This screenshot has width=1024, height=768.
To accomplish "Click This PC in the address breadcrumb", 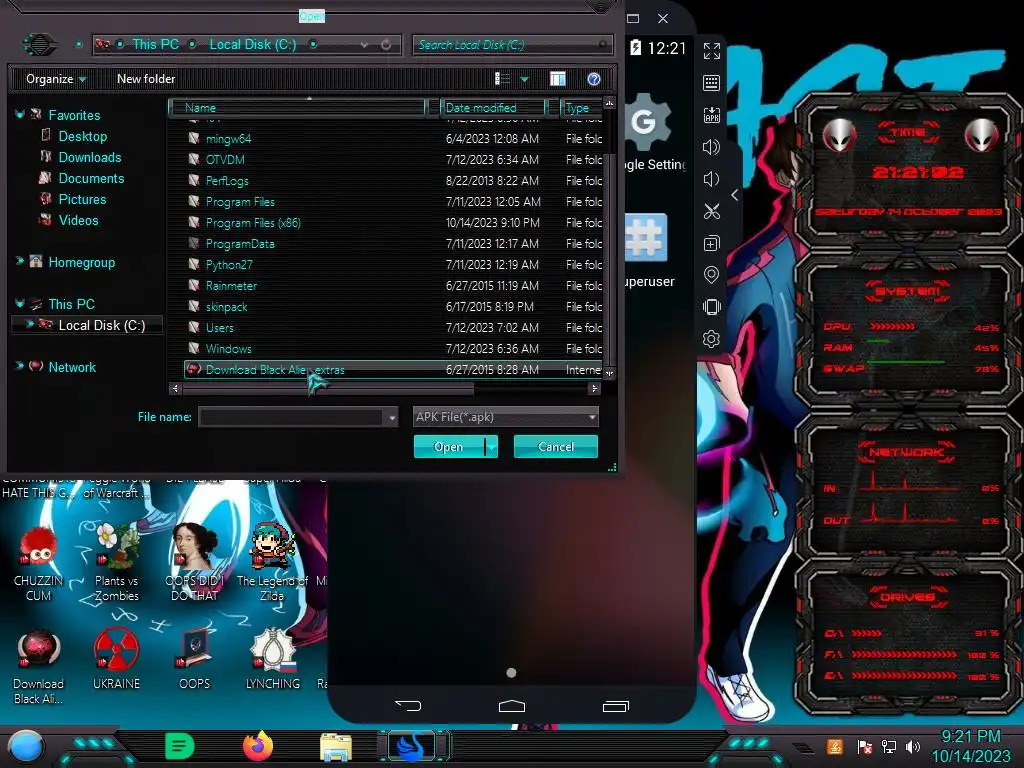I will tap(155, 44).
